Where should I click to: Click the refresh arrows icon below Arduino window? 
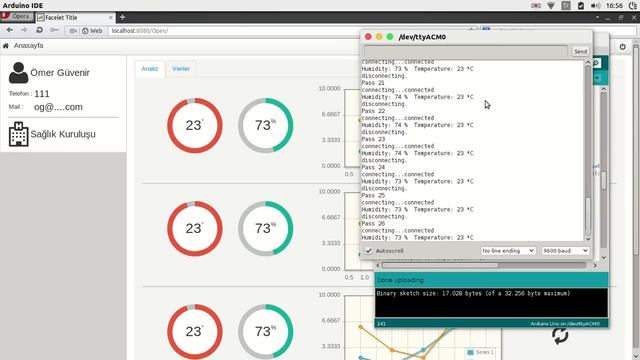pyautogui.click(x=560, y=336)
